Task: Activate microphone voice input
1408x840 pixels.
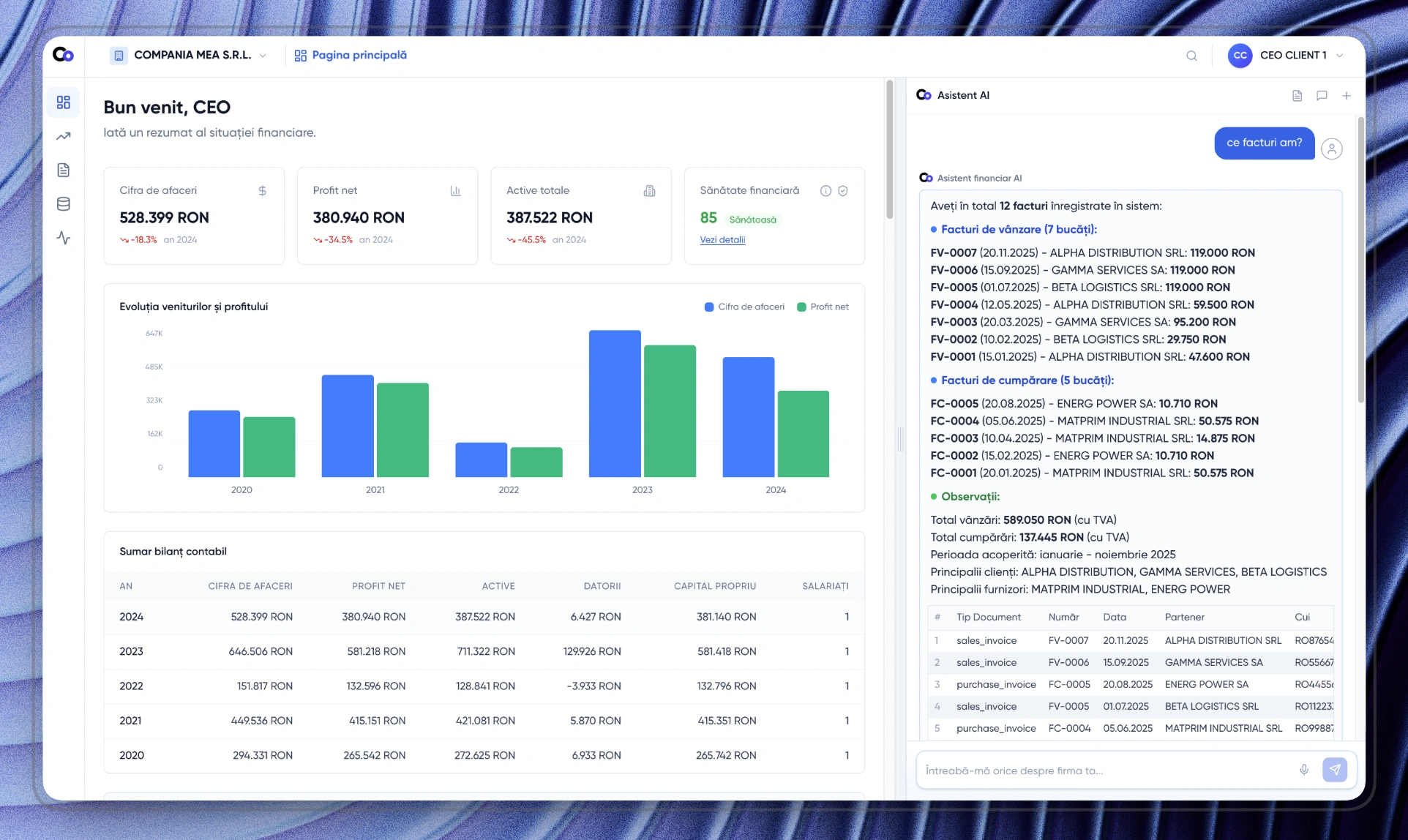Action: [x=1303, y=770]
